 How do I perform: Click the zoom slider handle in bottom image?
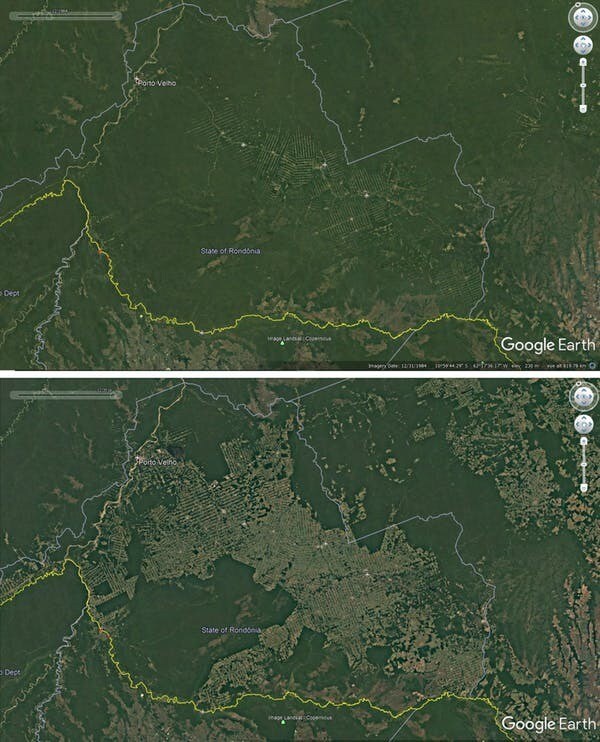point(583,465)
